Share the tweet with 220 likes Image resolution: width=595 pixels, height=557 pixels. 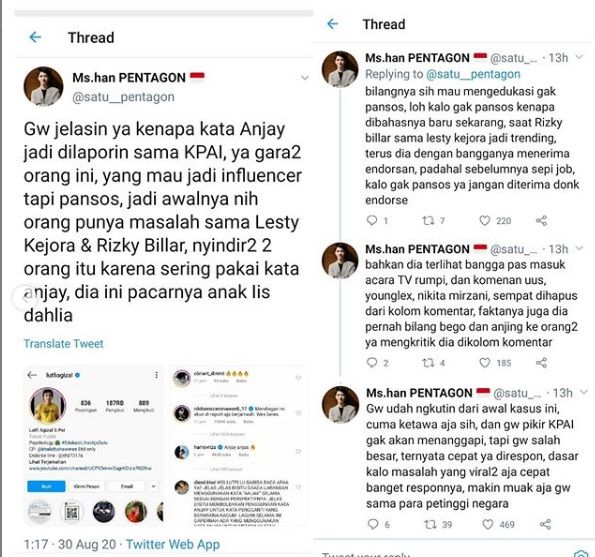541,220
